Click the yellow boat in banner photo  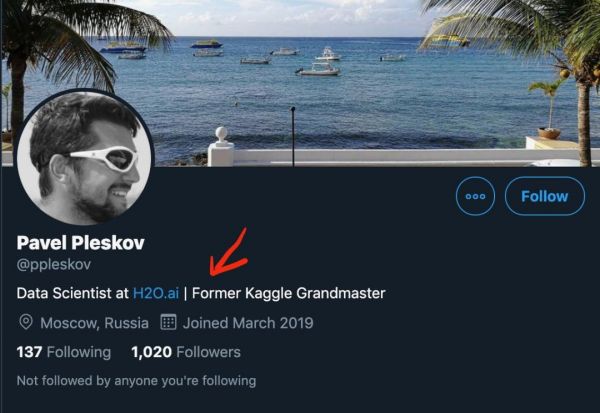point(207,44)
